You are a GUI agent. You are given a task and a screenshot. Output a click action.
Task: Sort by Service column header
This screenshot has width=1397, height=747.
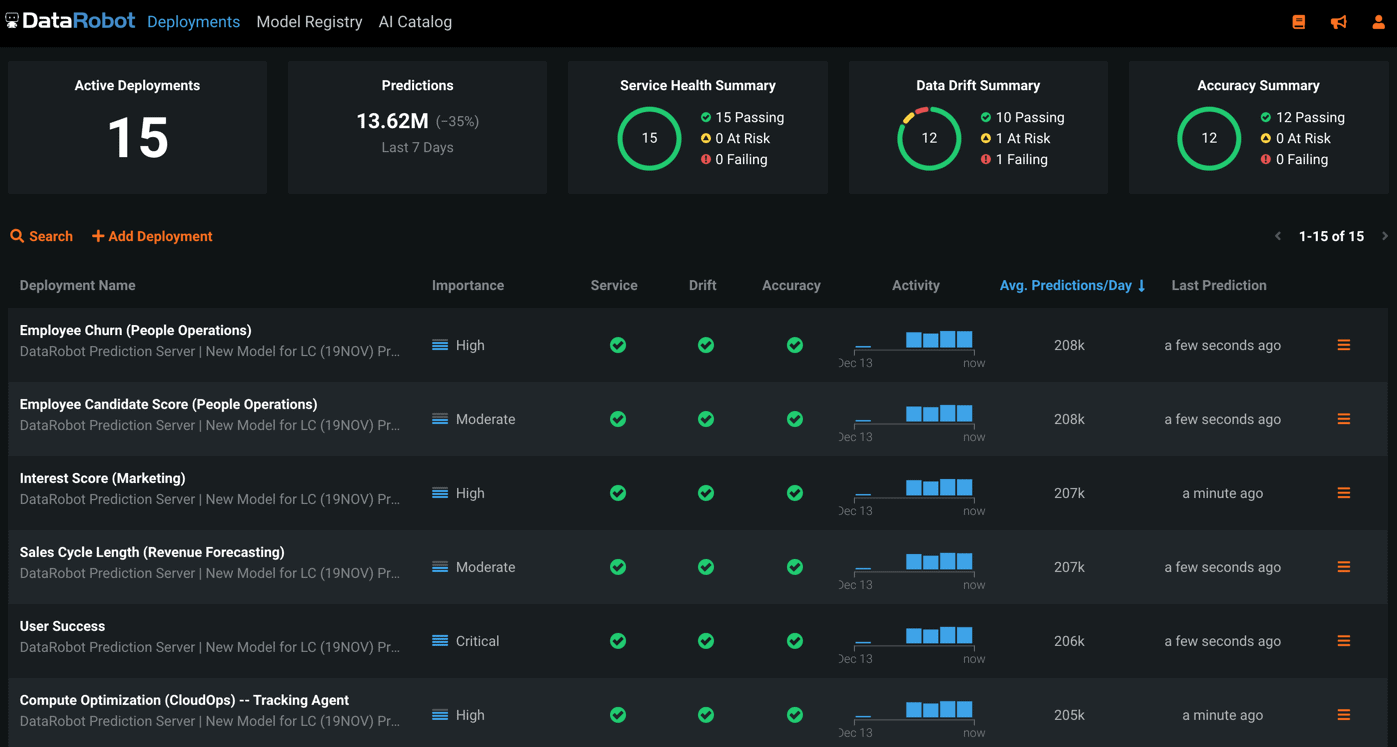(x=614, y=285)
